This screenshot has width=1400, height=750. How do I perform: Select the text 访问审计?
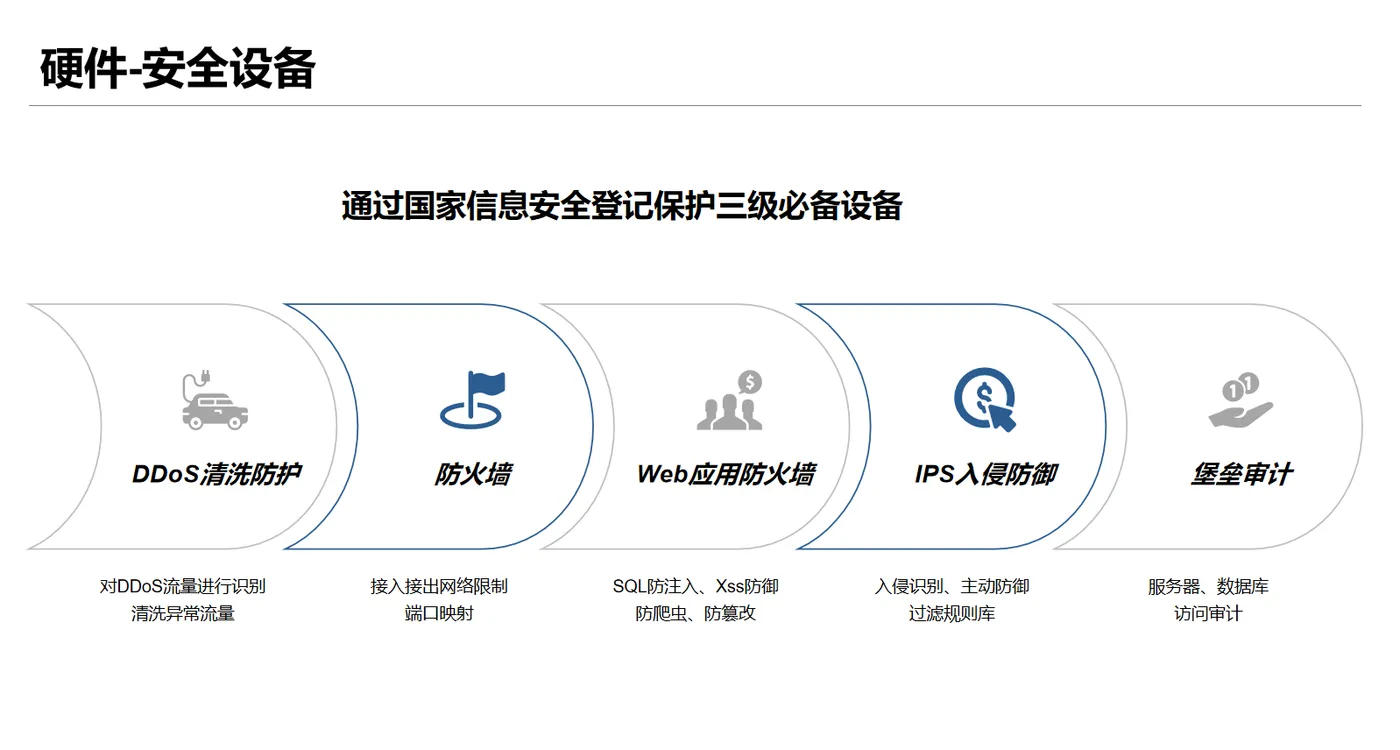coord(1208,613)
